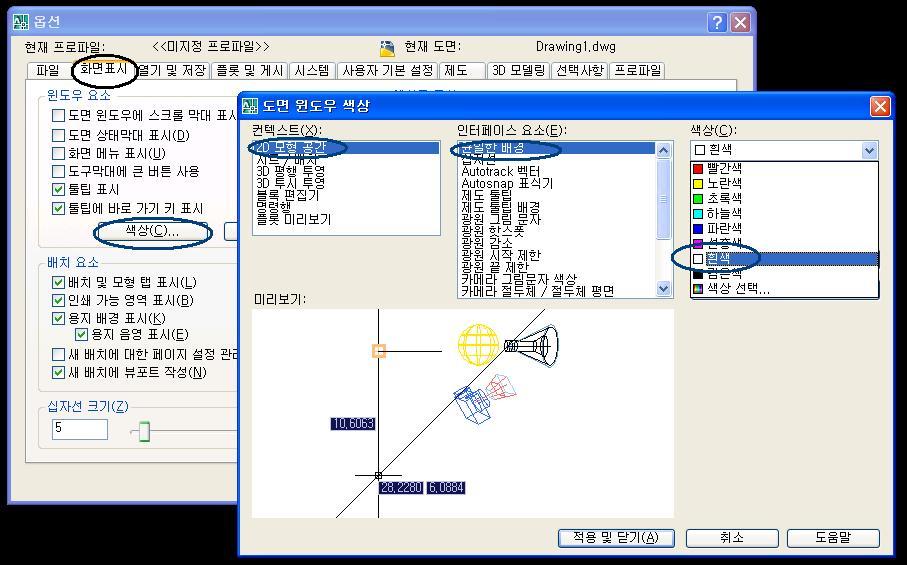Toggle 도면 상태막대 표시(D) checkbox
The image size is (907, 565).
coord(58,135)
